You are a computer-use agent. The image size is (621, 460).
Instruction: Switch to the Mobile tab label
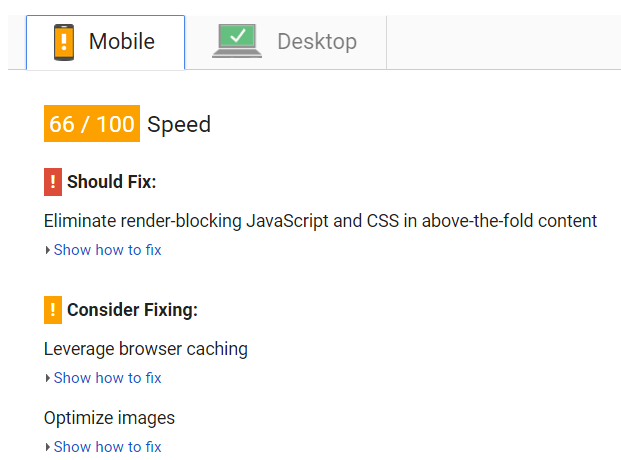click(x=122, y=42)
